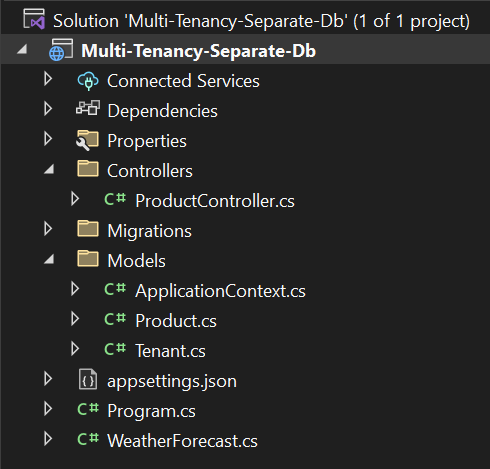Select the Dependencies label

tap(162, 111)
